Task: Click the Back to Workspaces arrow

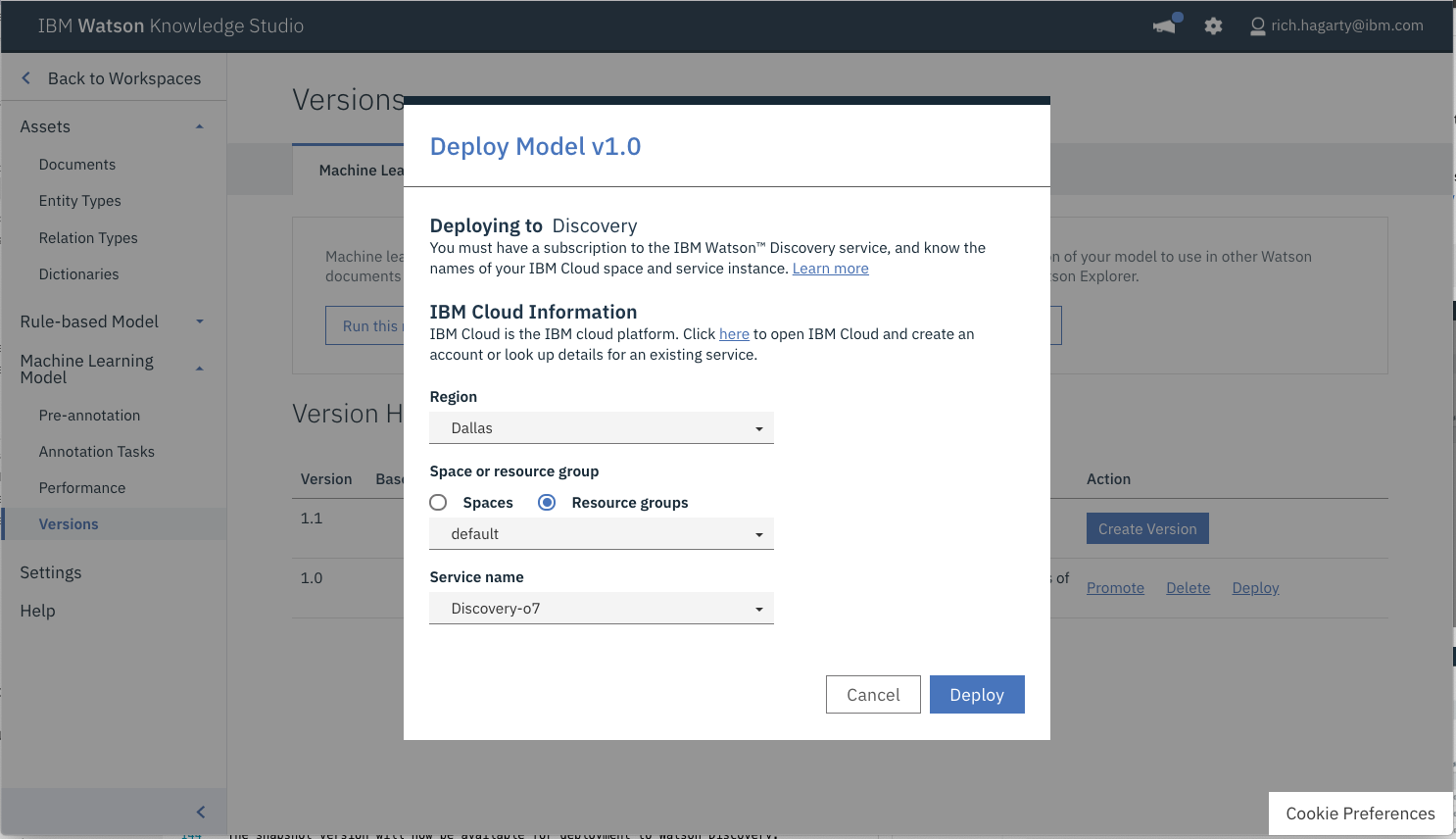Action: point(26,78)
